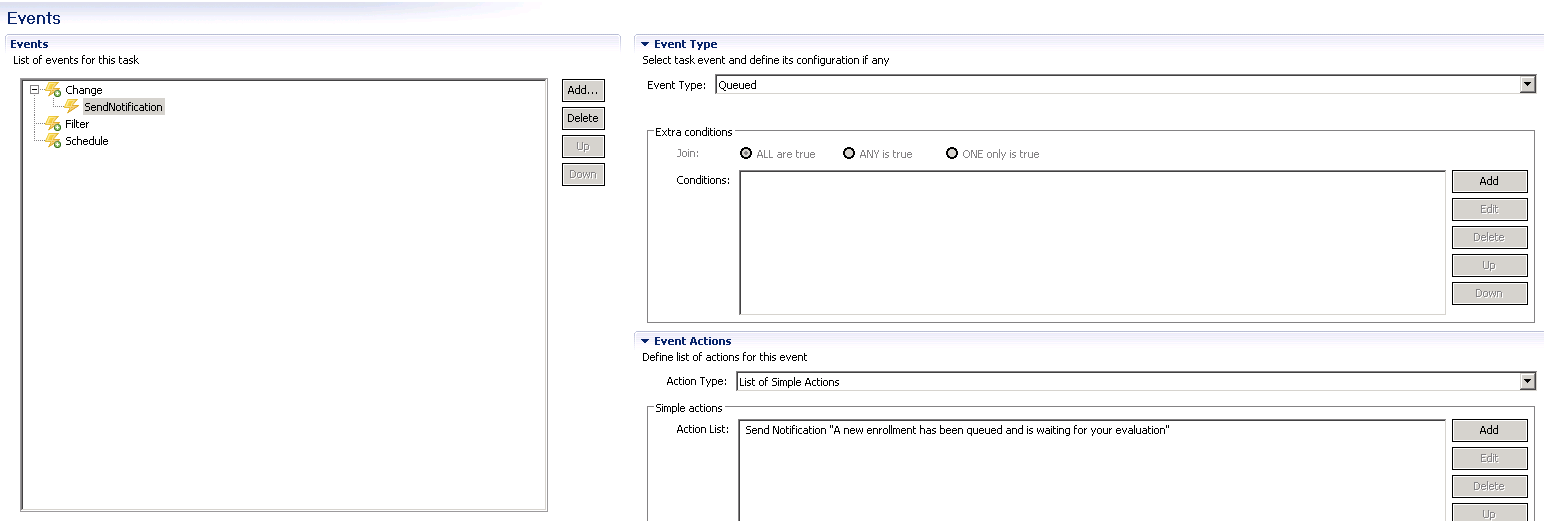The width and height of the screenshot is (1544, 521).
Task: Click Add... button for events list
Action: [583, 90]
